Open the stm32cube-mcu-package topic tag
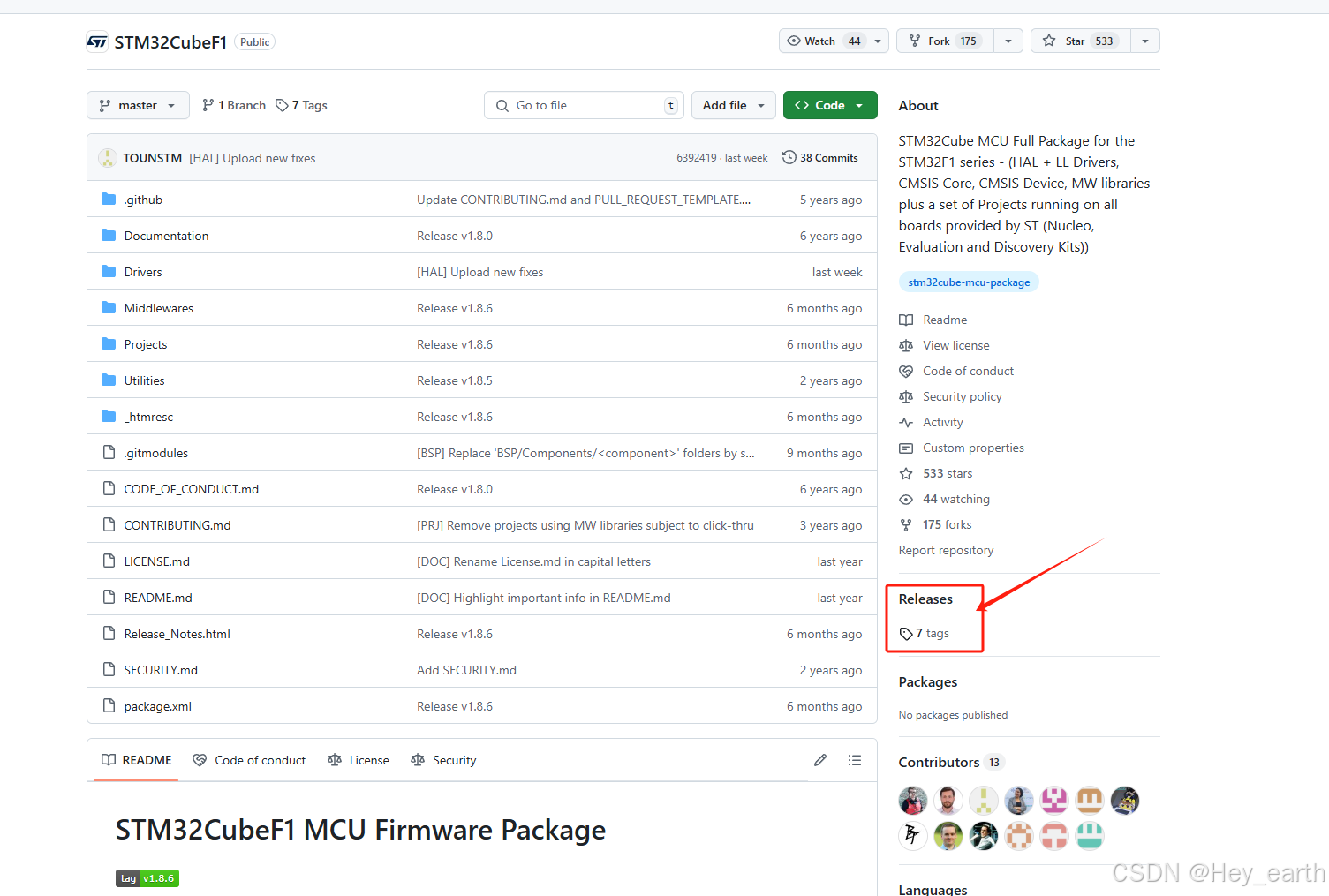Viewport: 1329px width, 896px height. [969, 282]
